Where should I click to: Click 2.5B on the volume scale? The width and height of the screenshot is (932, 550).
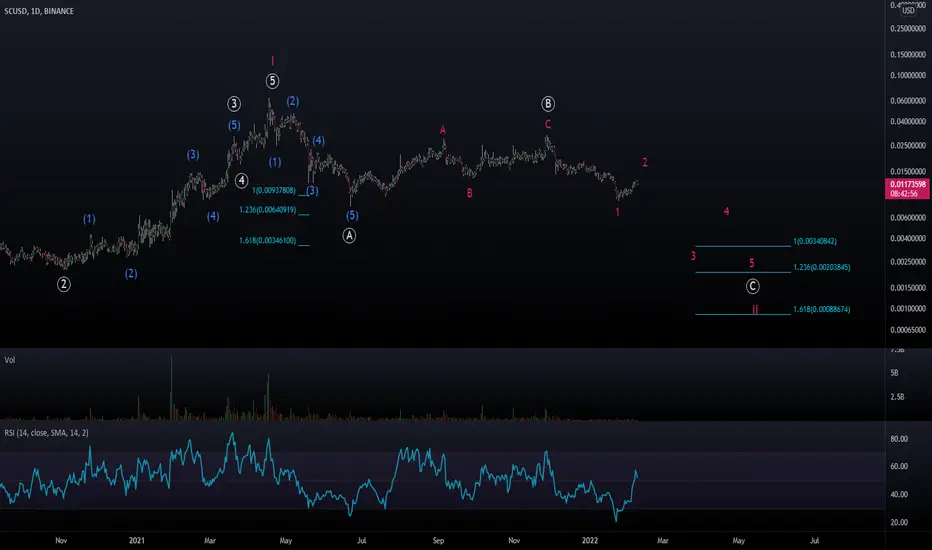[x=897, y=397]
